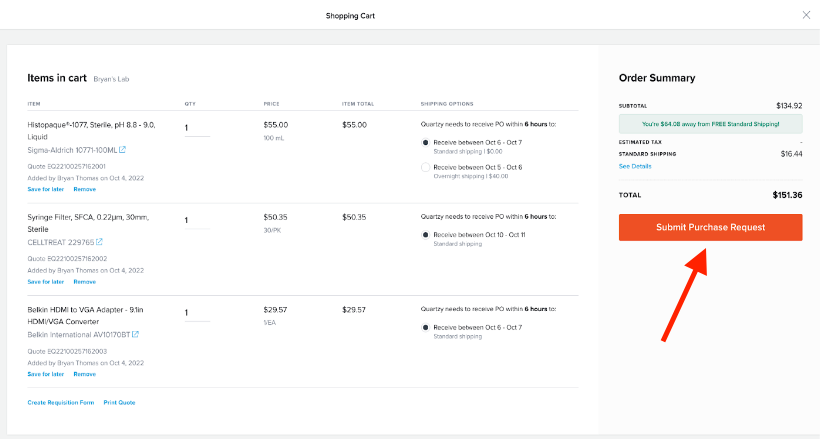Open external link icon for Belkin AV10170BT
Image resolution: width=826 pixels, height=439 pixels.
tap(135, 334)
